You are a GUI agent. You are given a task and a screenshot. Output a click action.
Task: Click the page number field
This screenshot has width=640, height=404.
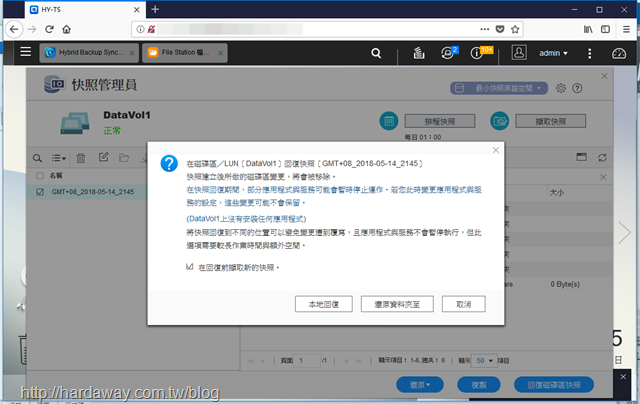308,361
